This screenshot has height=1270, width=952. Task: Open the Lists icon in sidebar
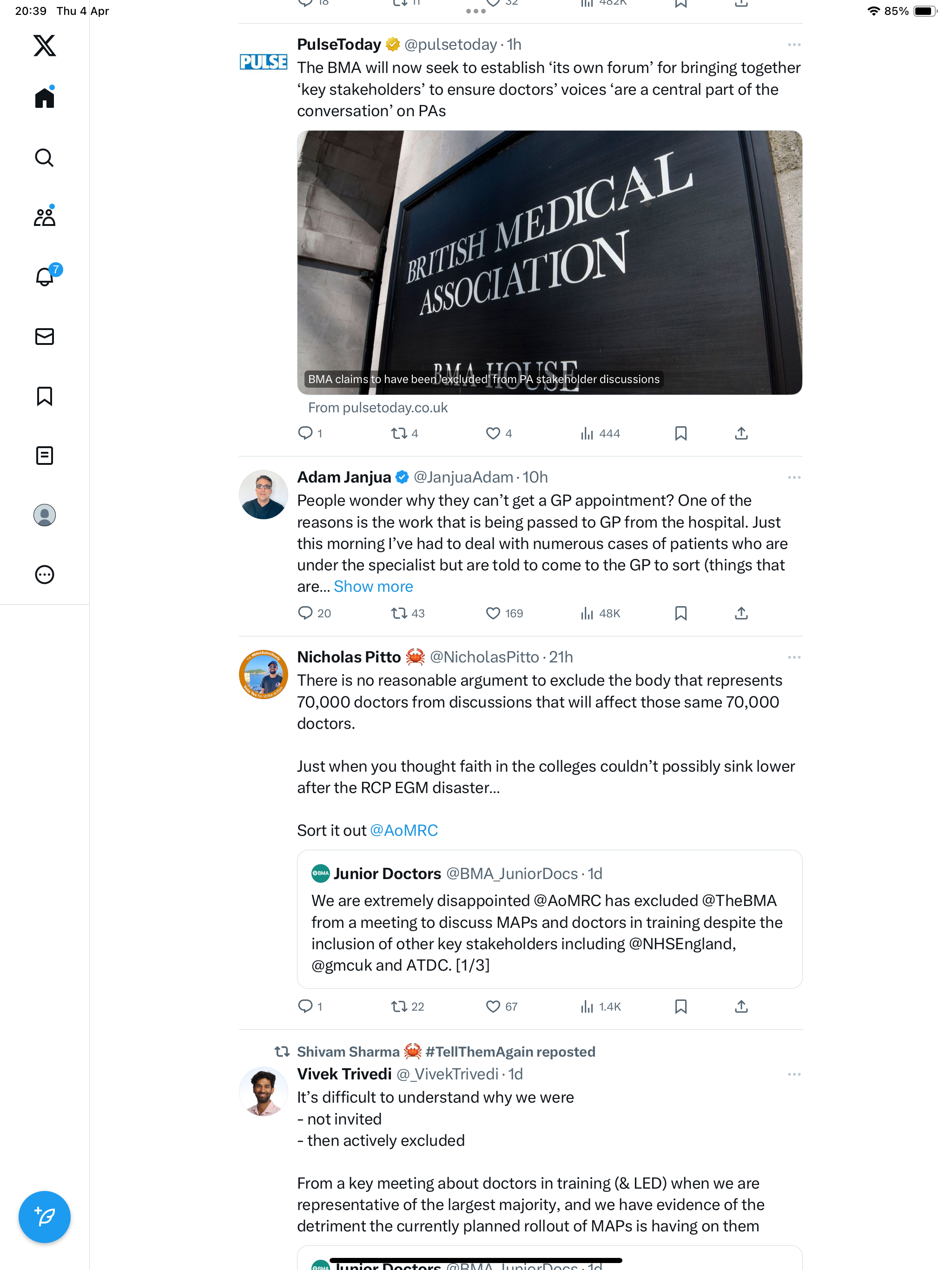(44, 455)
